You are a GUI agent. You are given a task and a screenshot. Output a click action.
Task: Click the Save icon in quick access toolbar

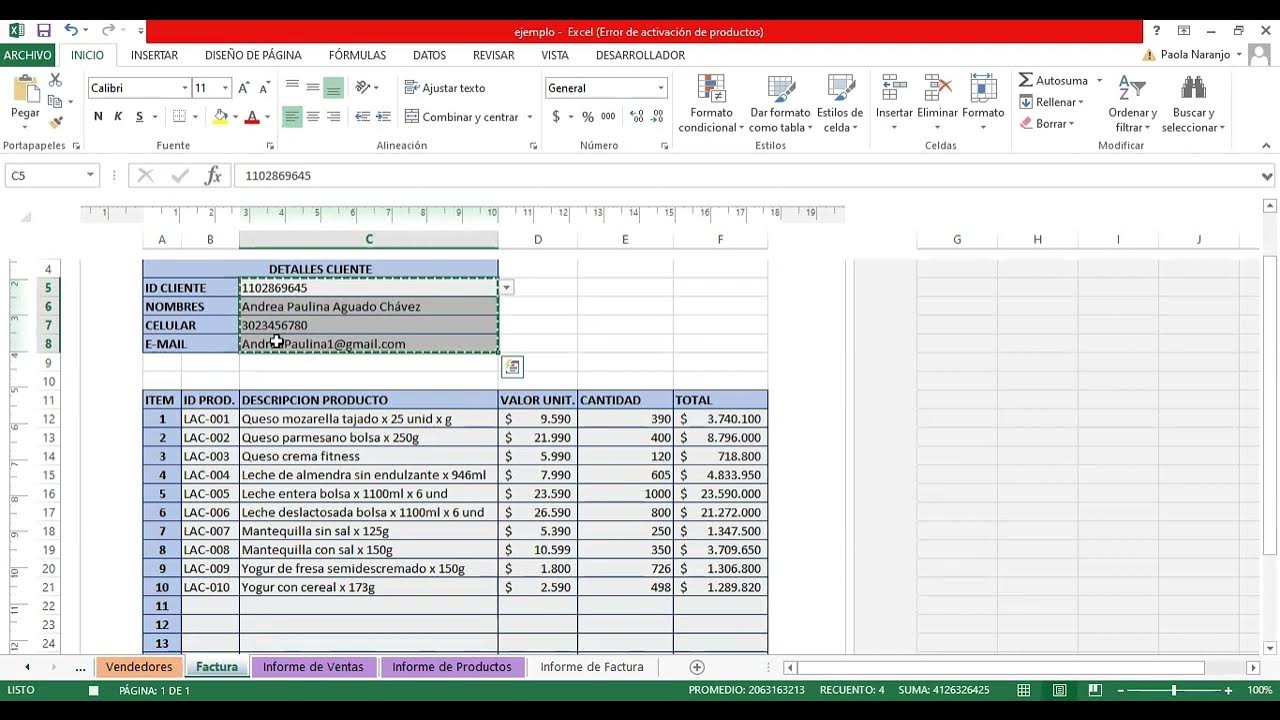point(43,31)
